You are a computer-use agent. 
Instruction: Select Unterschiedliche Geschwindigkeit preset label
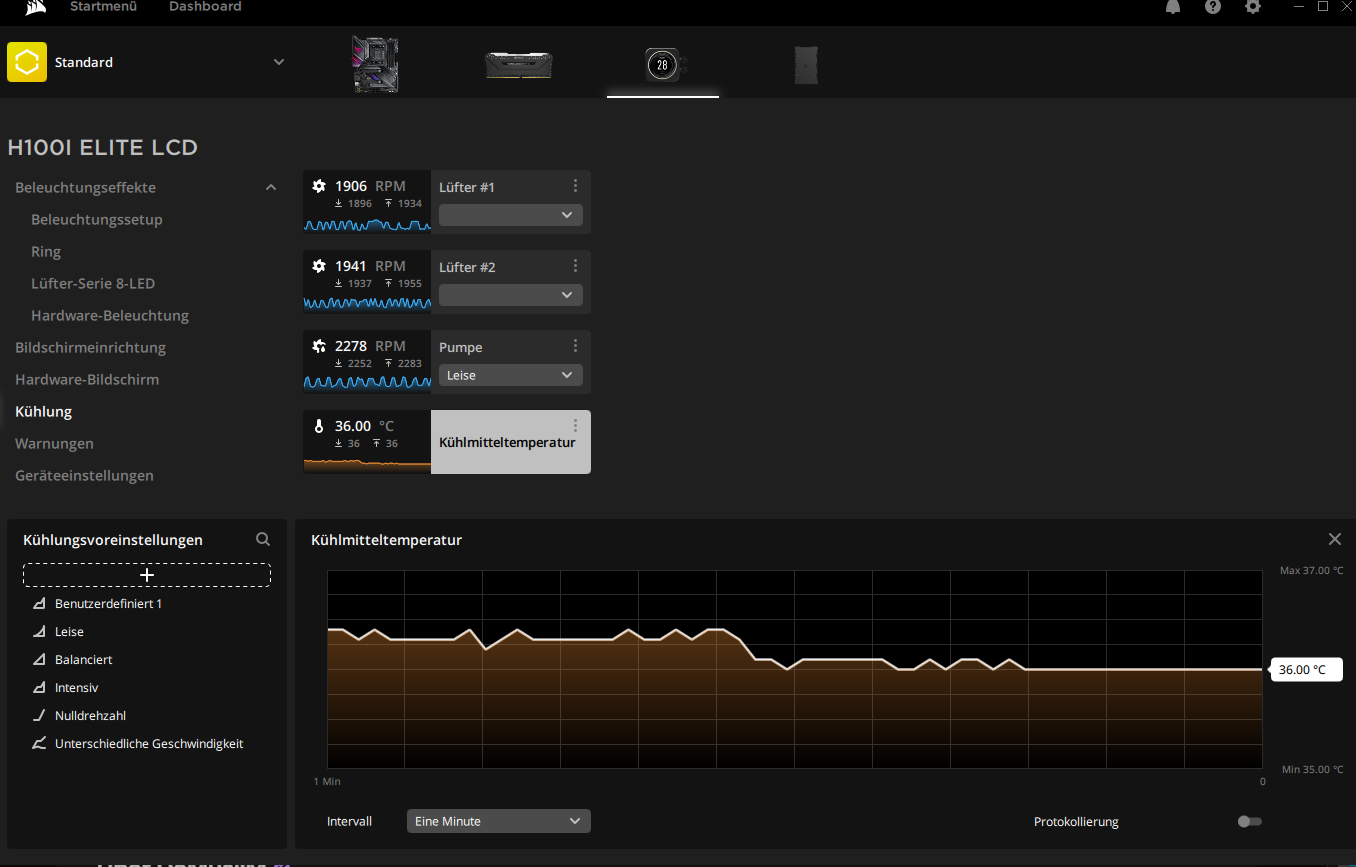click(149, 744)
